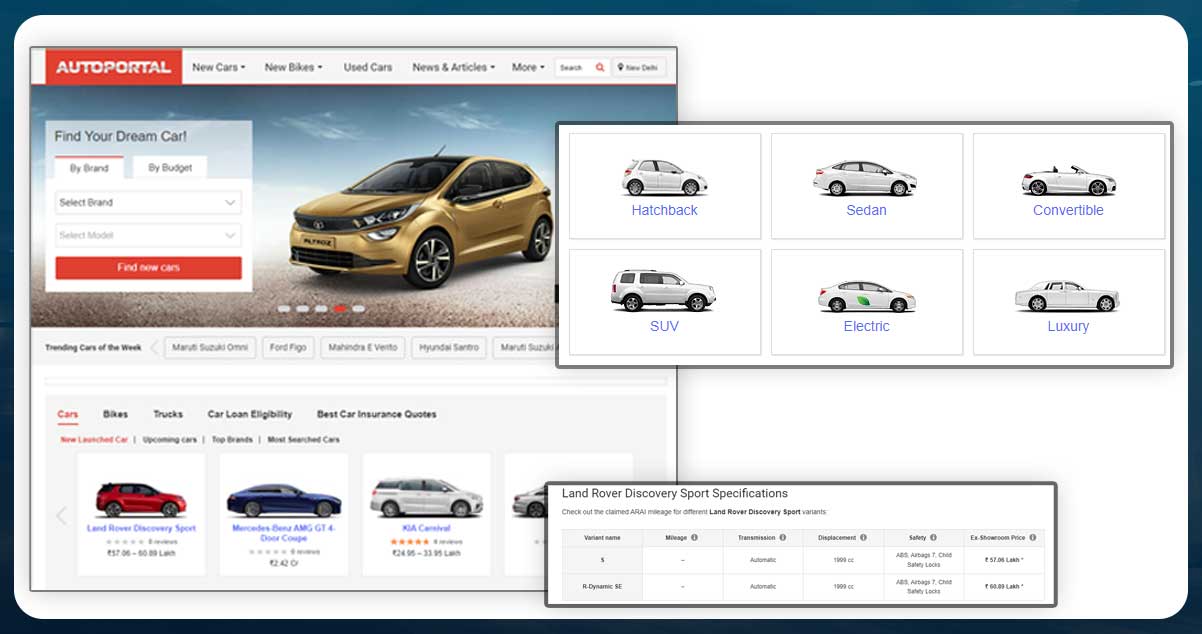Open the New Launched Car link
This screenshot has height=634, width=1202.
pyautogui.click(x=94, y=439)
